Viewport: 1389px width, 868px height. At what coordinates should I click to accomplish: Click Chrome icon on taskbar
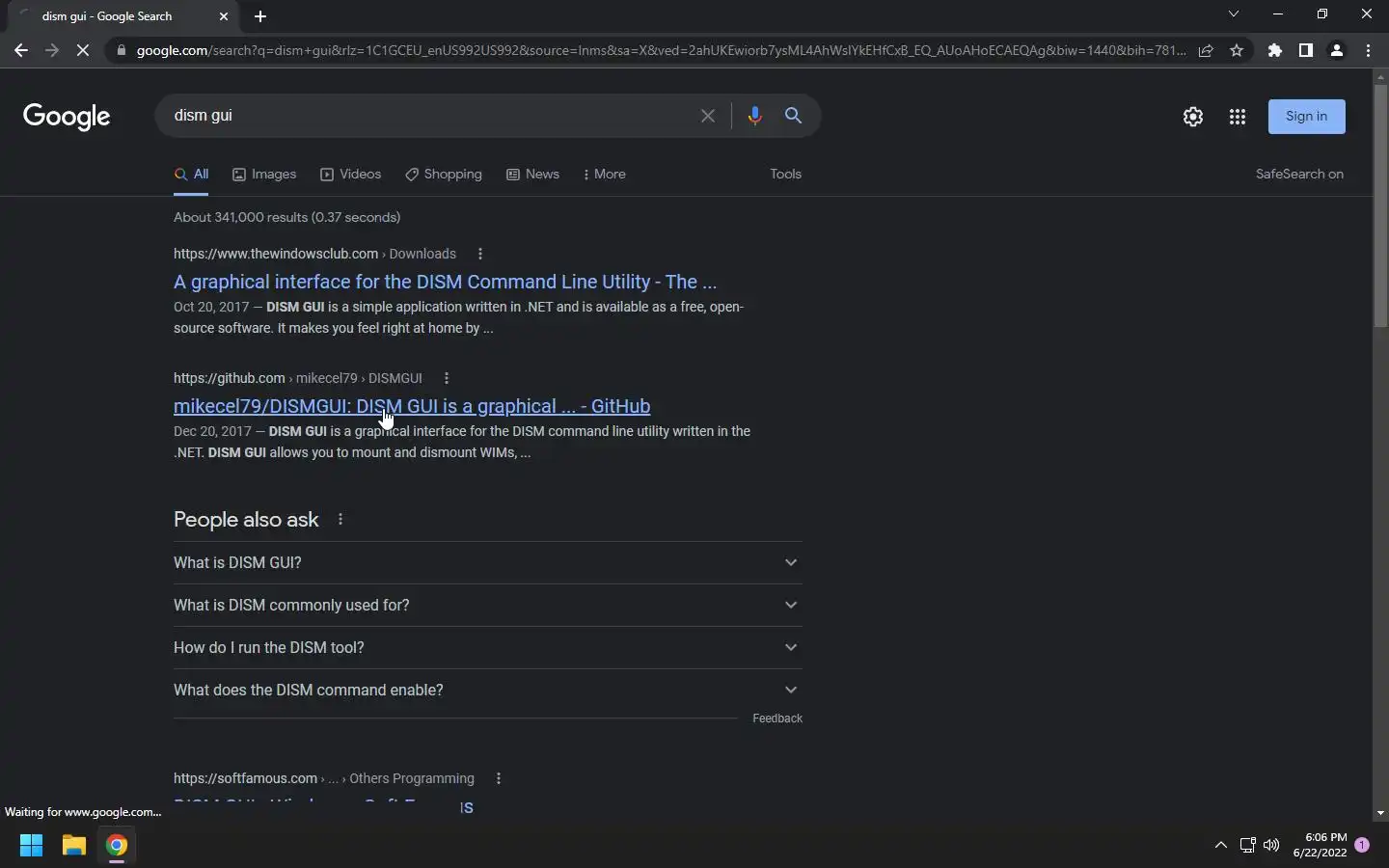pyautogui.click(x=117, y=846)
